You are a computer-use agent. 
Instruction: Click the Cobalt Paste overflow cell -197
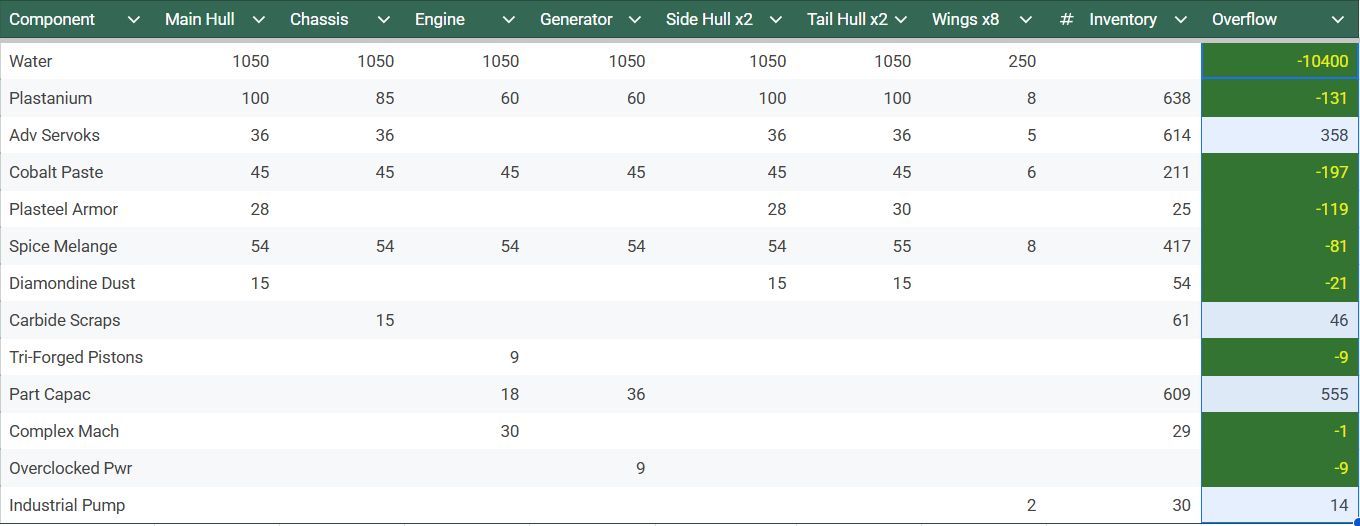pyautogui.click(x=1279, y=172)
